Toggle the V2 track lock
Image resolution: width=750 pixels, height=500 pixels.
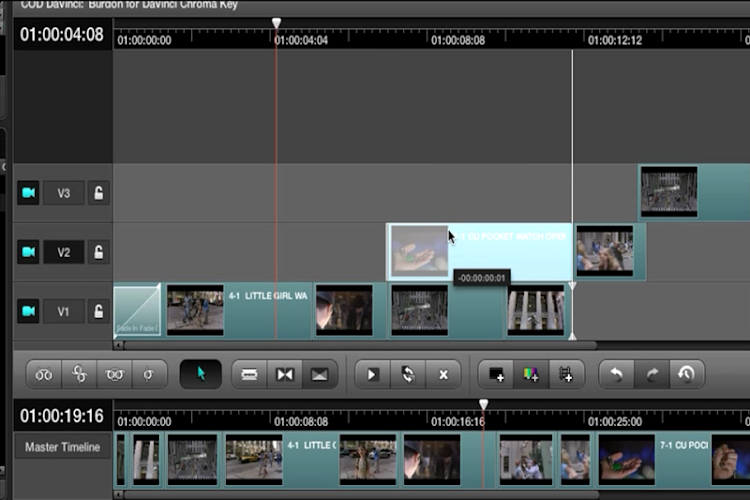(99, 252)
